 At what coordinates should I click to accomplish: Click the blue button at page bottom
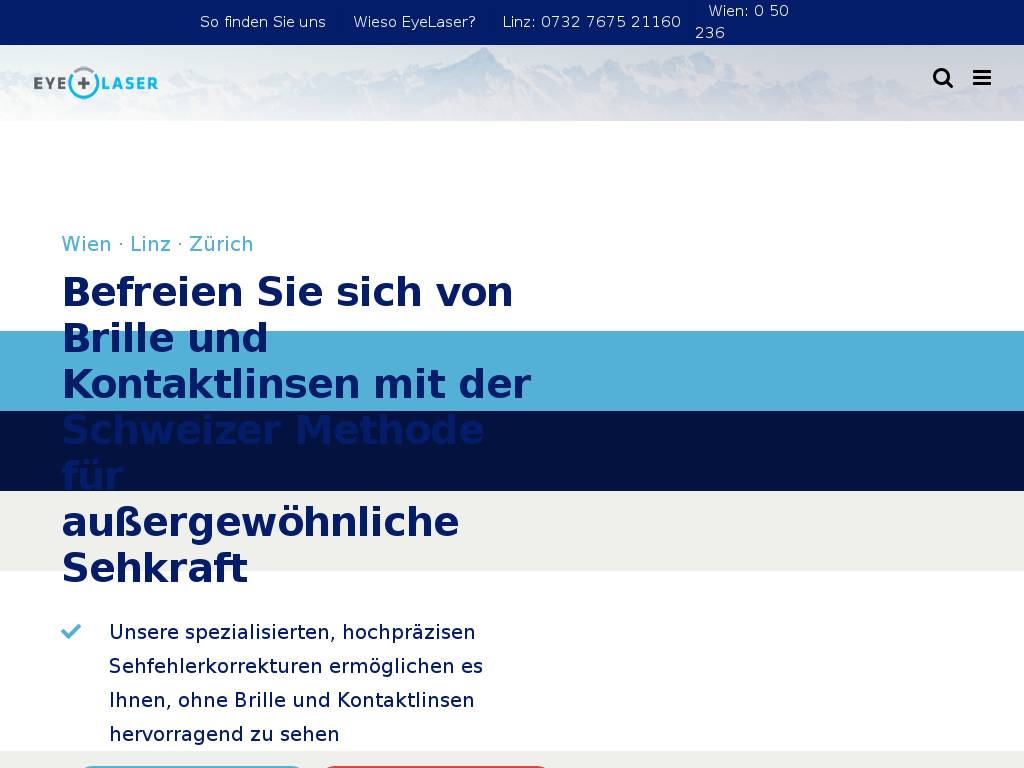pyautogui.click(x=190, y=765)
